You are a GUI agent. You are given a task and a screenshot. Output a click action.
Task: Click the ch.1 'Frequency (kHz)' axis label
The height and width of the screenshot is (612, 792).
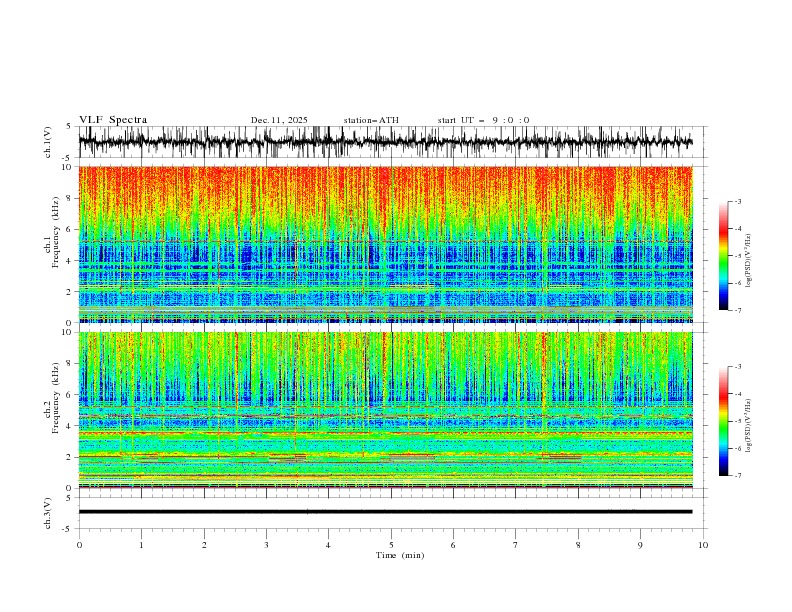point(56,233)
